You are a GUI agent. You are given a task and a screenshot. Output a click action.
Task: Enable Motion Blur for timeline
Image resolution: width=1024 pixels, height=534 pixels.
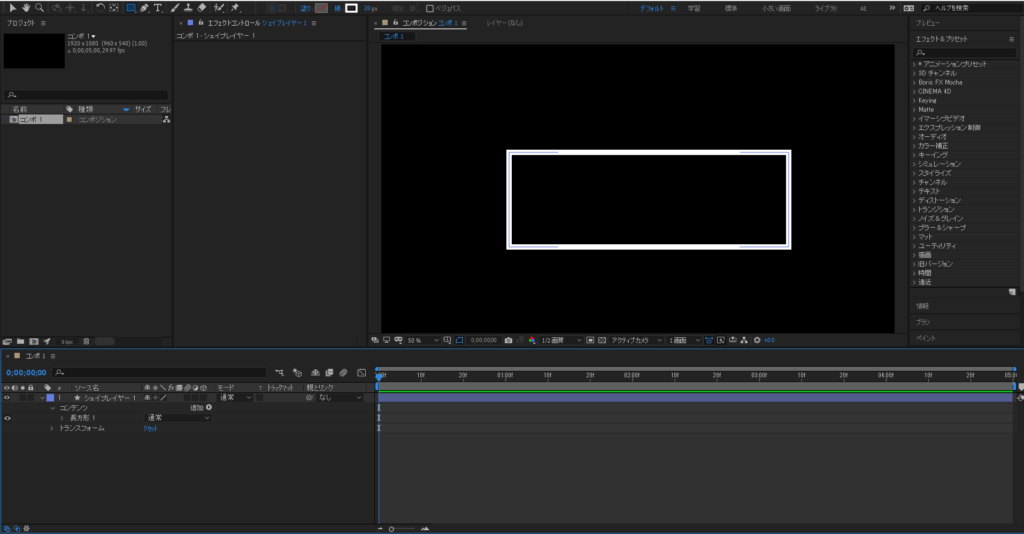[x=343, y=373]
